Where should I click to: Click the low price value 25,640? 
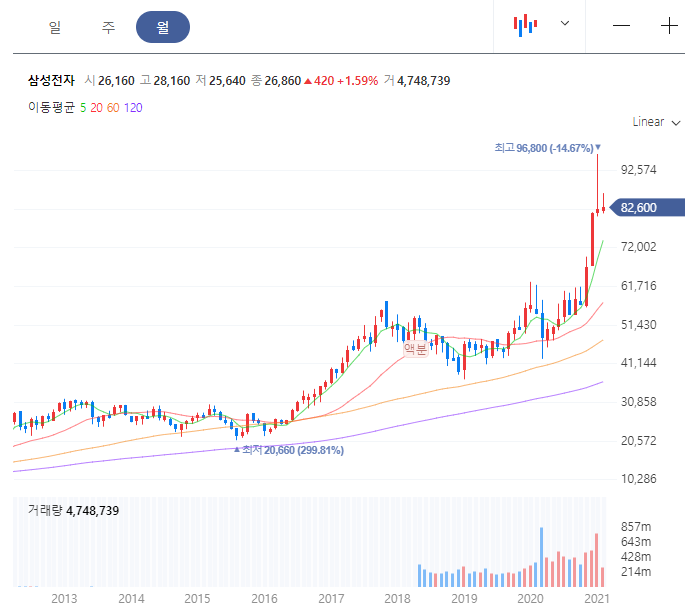pos(227,81)
